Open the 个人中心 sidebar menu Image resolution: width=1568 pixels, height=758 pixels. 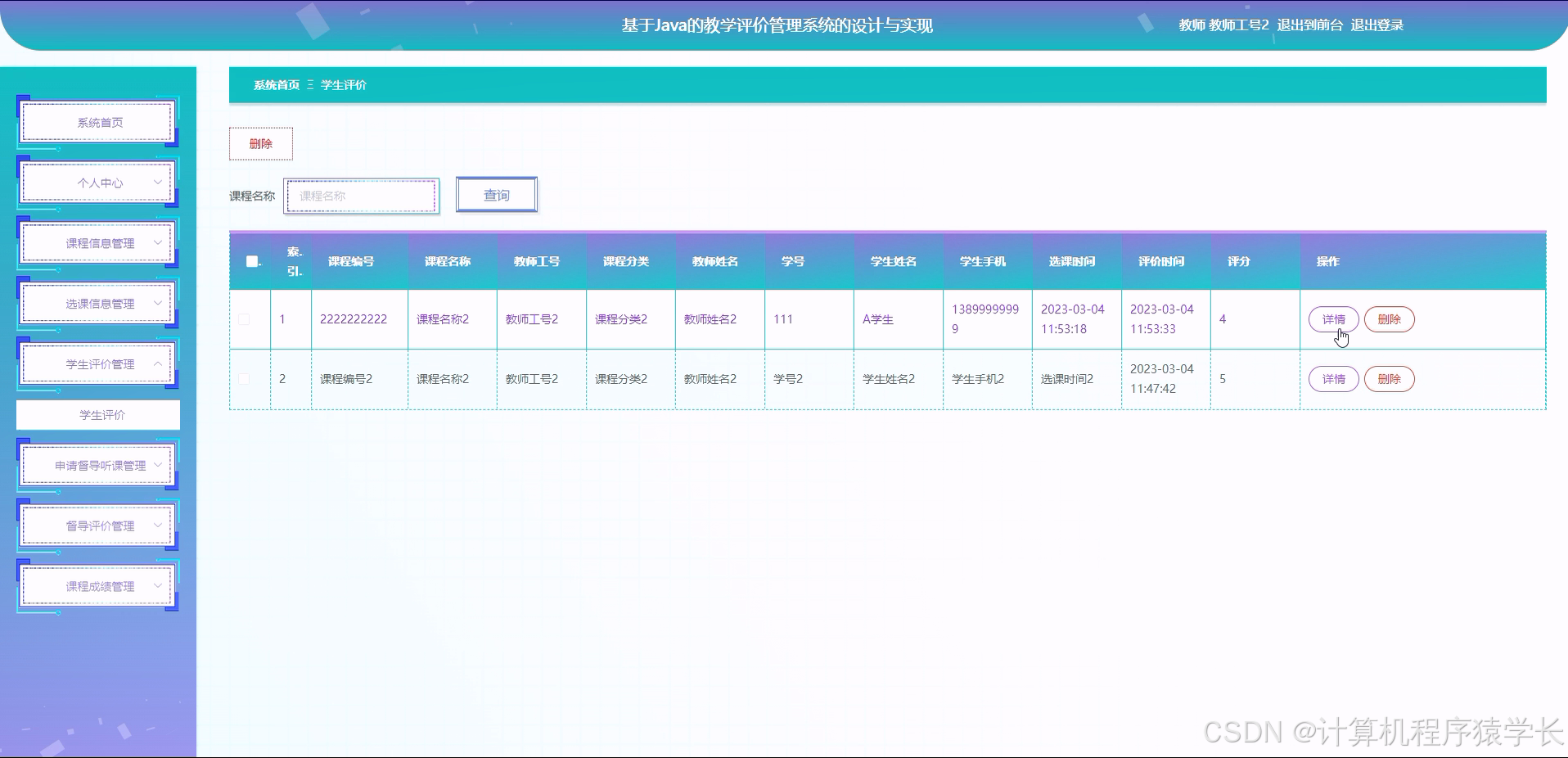tap(97, 183)
